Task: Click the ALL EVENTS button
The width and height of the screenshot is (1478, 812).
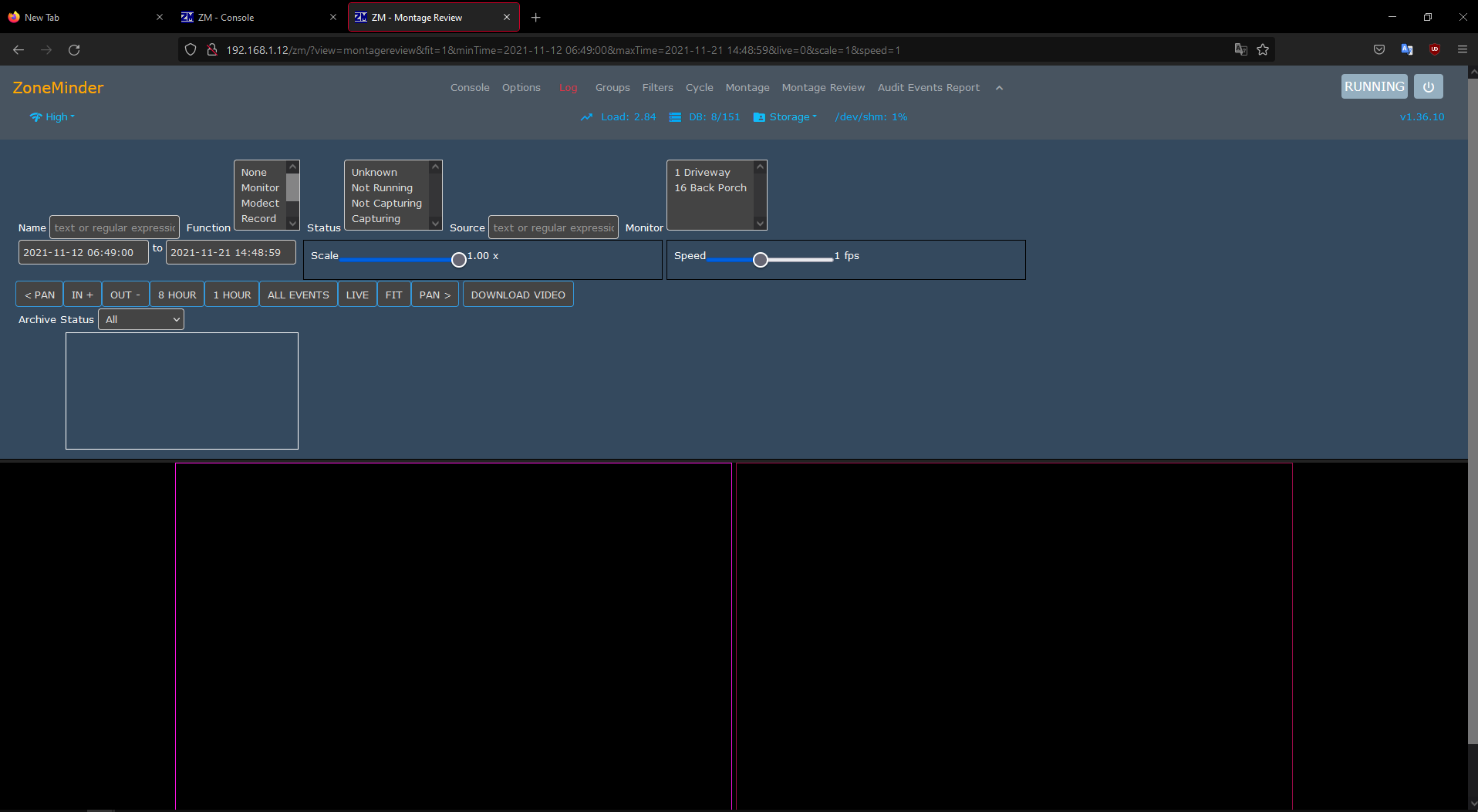Action: [299, 295]
